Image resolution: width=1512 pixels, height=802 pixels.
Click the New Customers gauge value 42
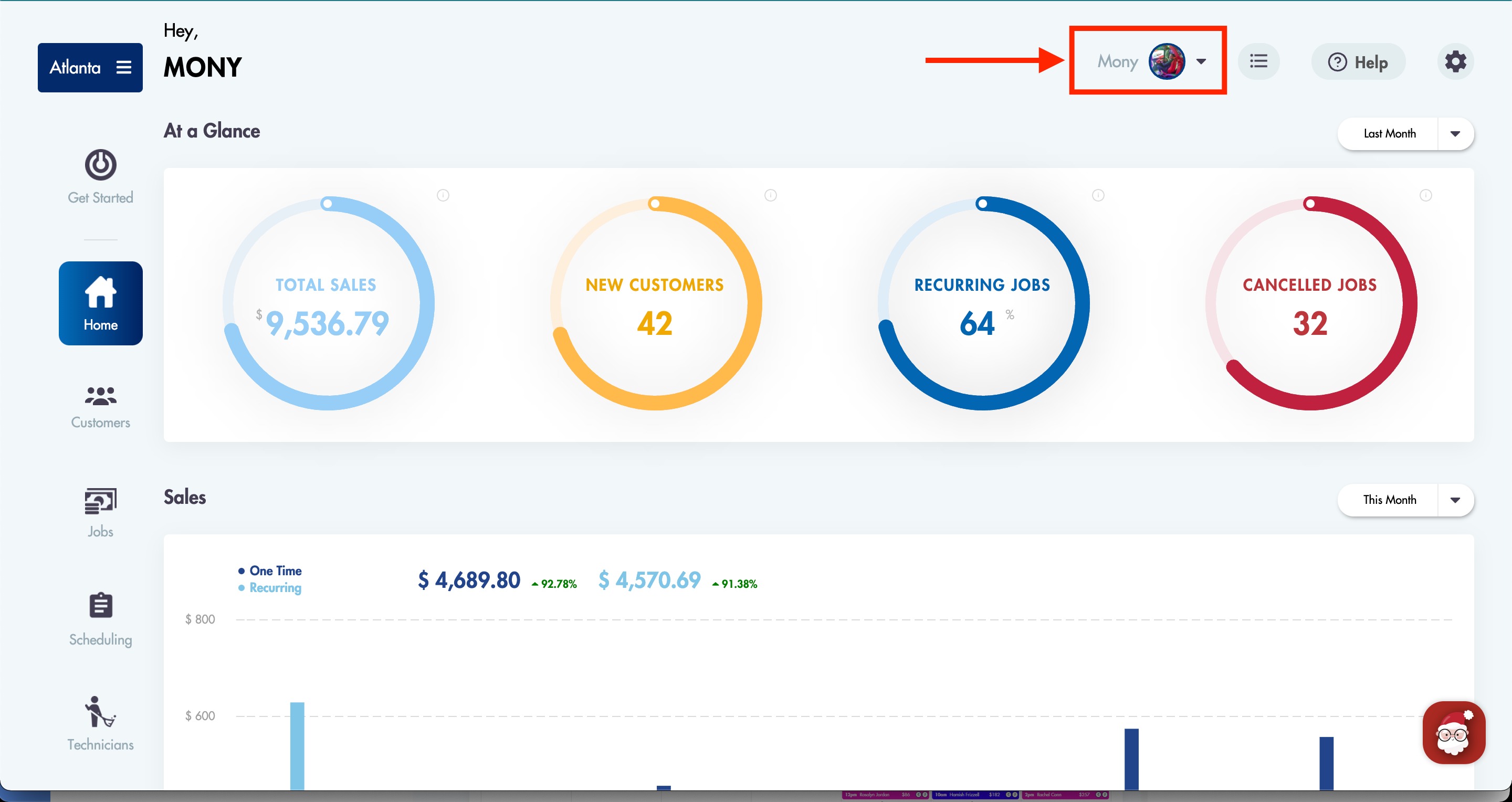(655, 323)
